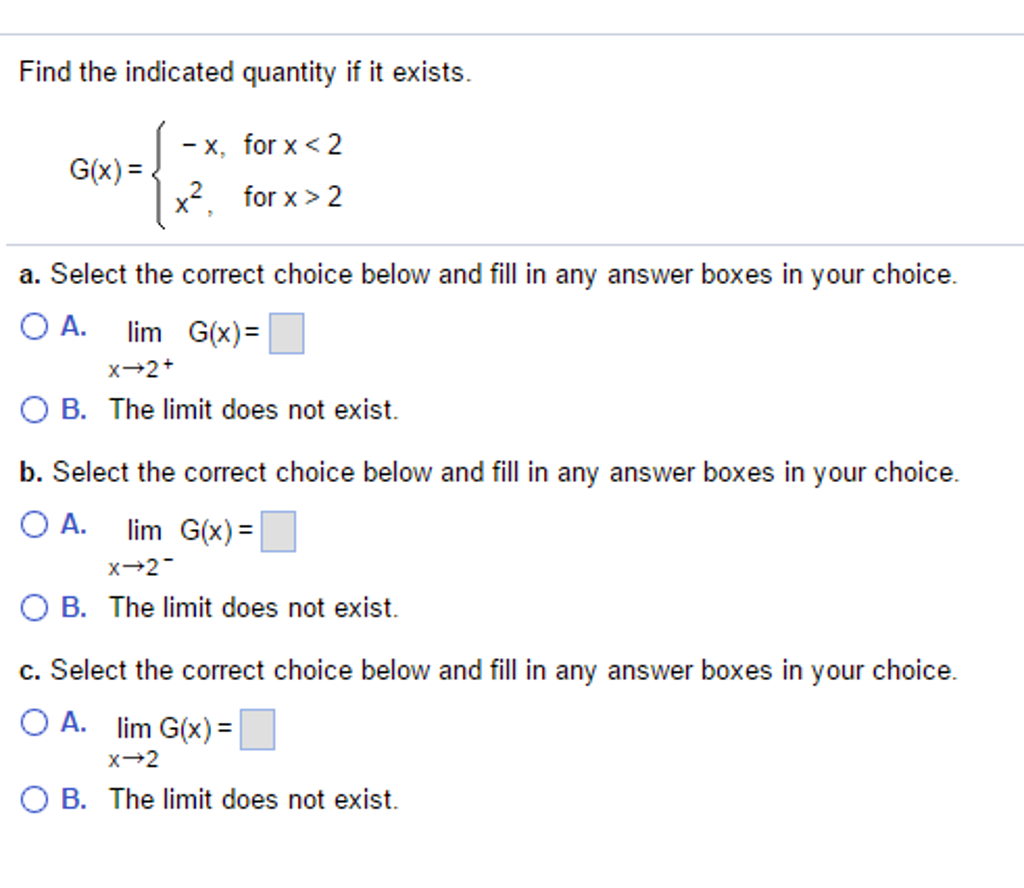
Task: Click the bold label 'c.' heading
Action: click(28, 670)
